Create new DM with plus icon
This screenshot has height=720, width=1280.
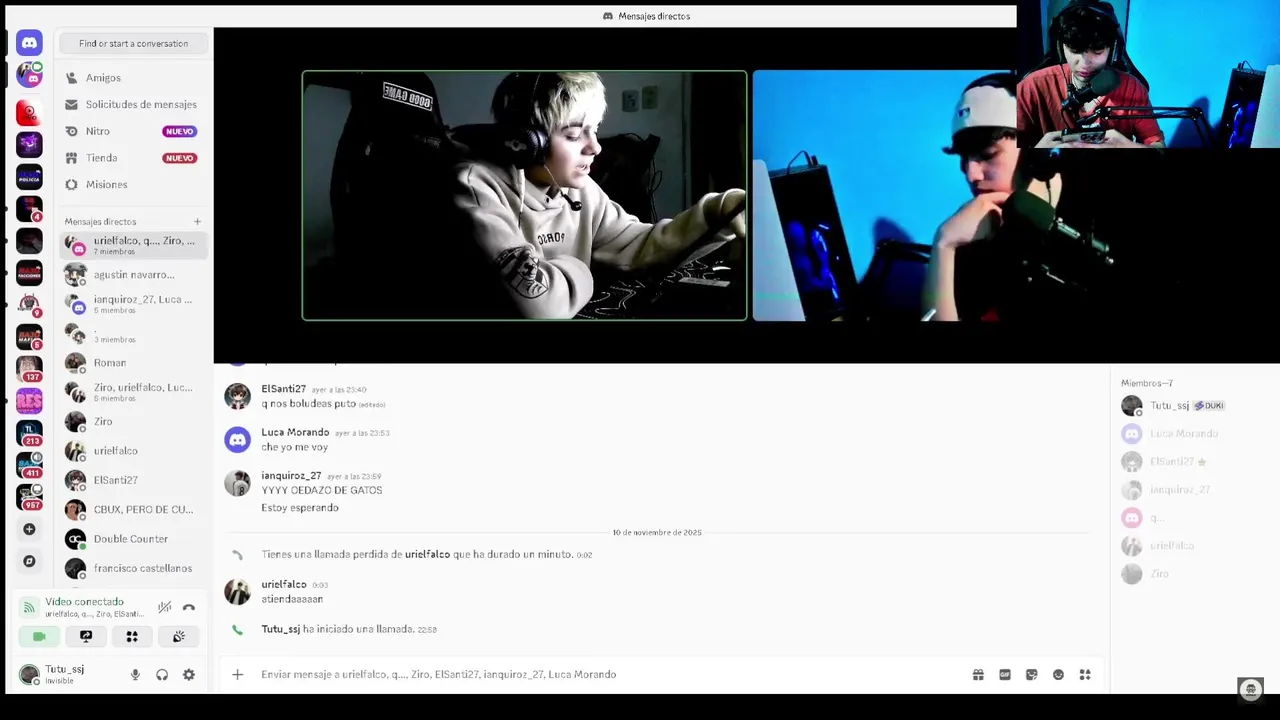(197, 221)
